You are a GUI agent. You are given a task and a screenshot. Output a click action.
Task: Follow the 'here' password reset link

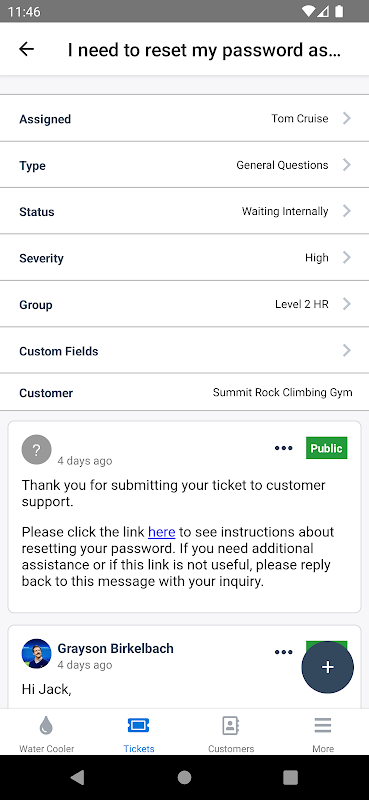pos(162,532)
